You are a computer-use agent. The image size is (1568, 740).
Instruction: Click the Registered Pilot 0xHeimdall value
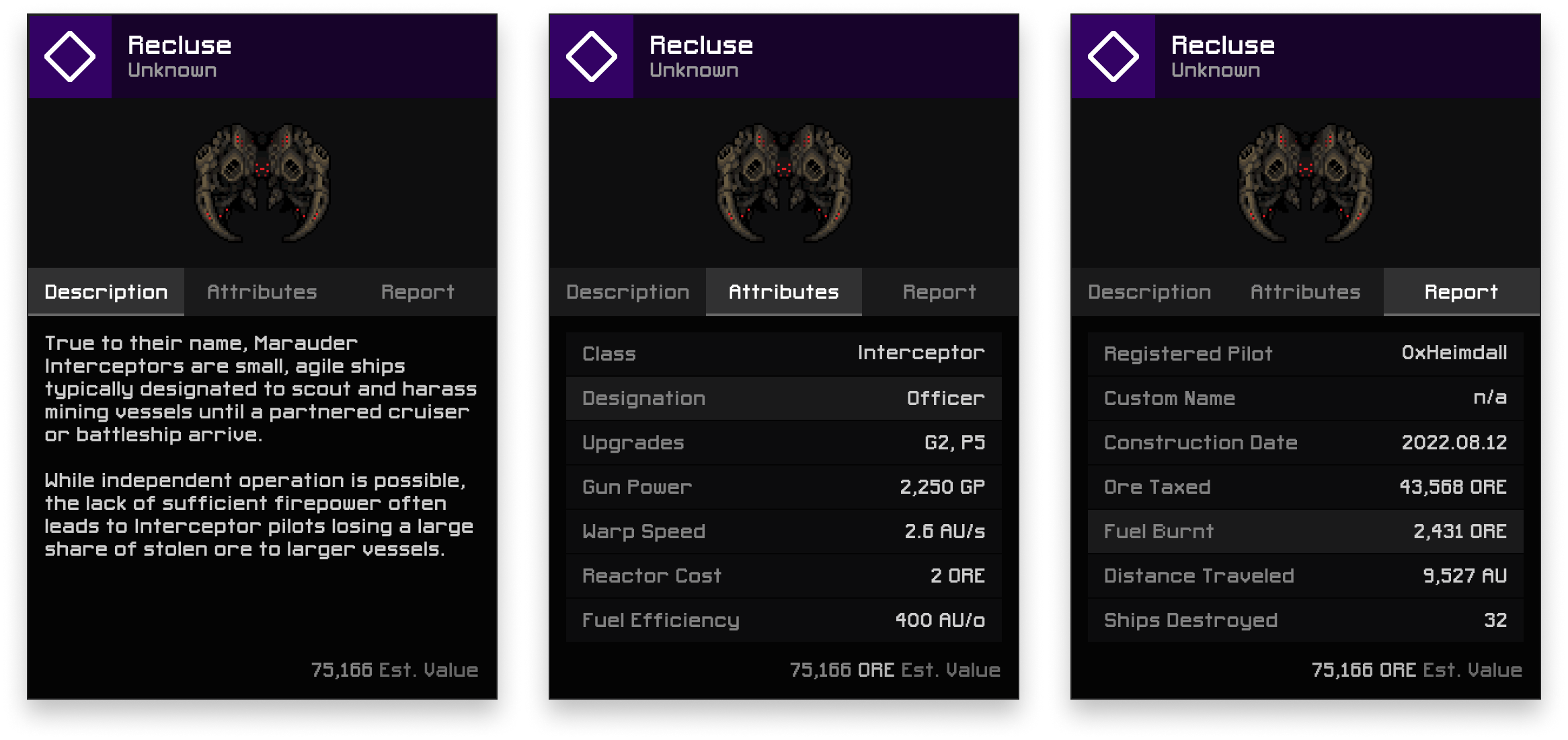pos(1454,353)
